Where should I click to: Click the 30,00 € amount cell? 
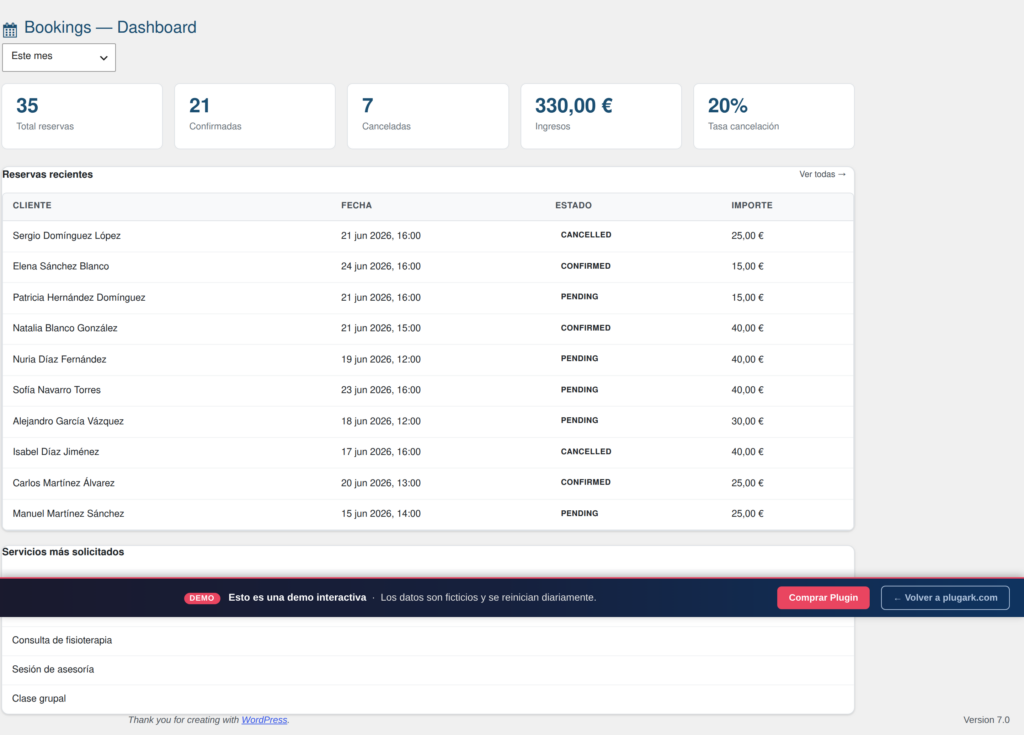click(x=747, y=421)
